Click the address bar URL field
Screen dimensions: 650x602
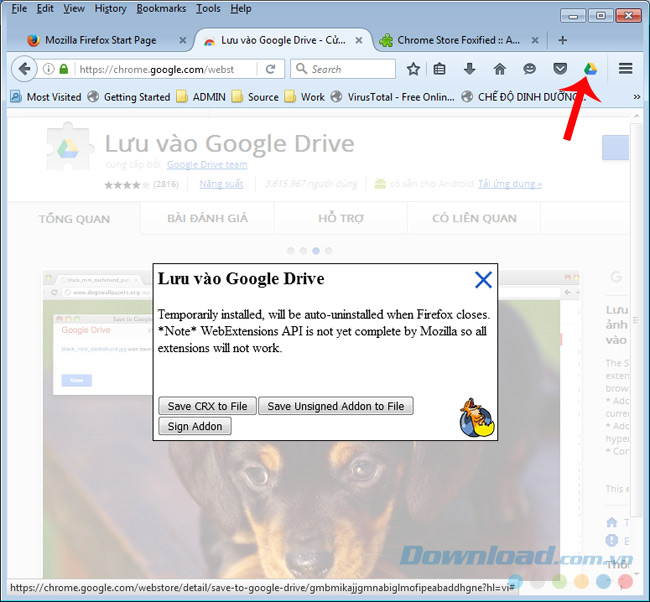click(x=165, y=69)
